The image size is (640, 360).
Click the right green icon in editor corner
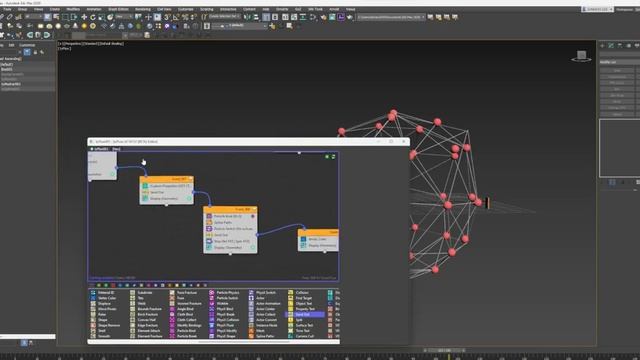pos(333,157)
